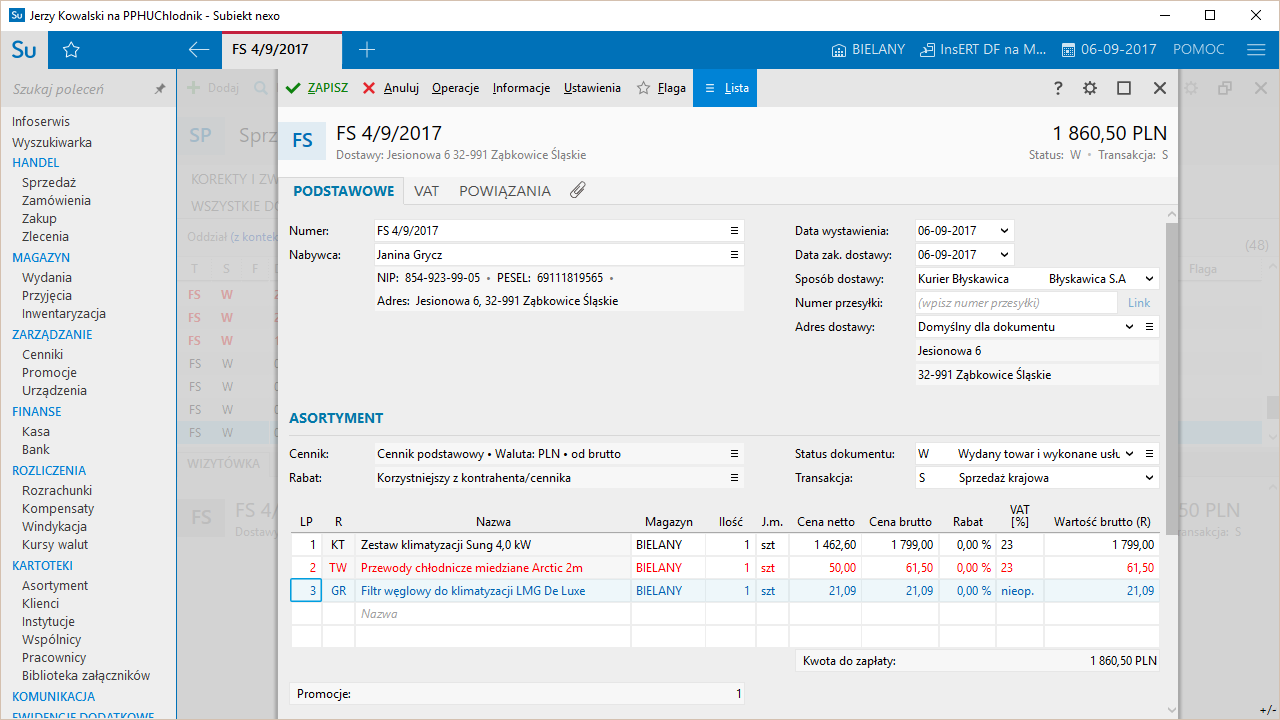The image size is (1280, 720).
Task: Open attachments paperclip tab
Action: (x=577, y=191)
